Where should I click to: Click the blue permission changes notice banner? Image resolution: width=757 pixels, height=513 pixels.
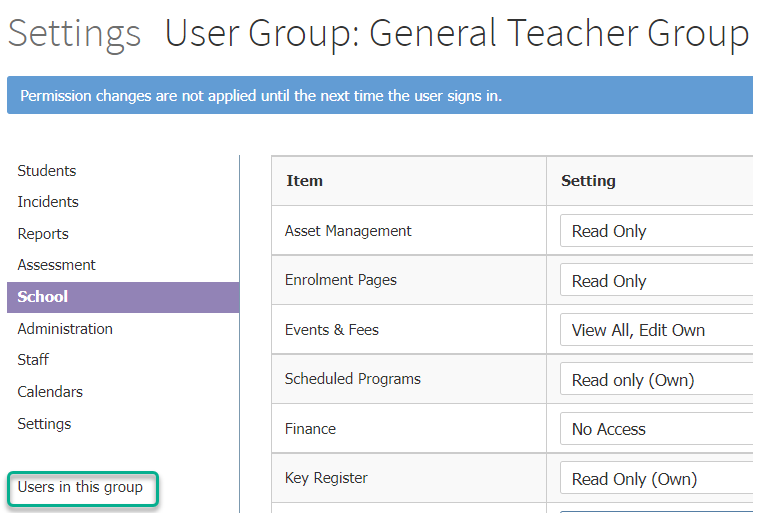pos(380,96)
